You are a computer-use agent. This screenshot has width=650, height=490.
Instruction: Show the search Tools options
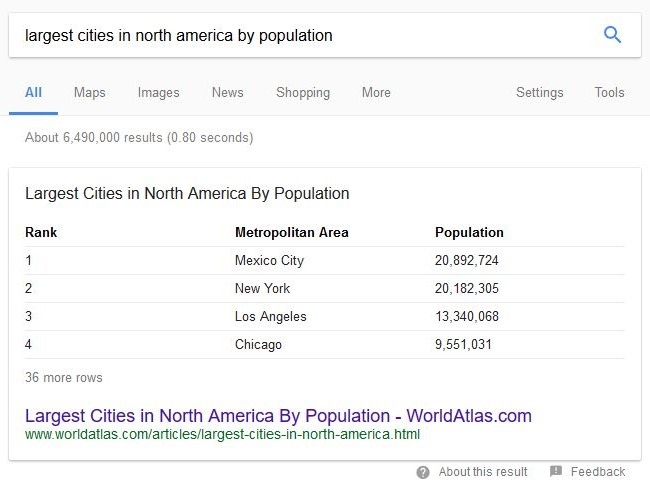(x=609, y=92)
